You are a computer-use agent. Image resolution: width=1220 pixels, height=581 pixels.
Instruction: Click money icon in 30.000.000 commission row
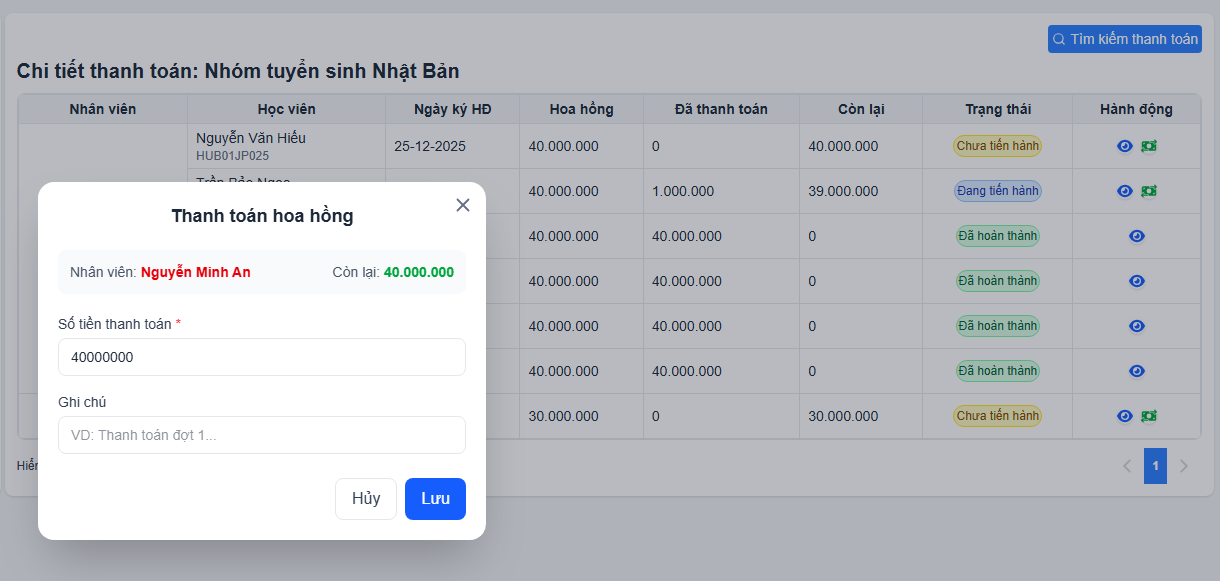[1149, 416]
